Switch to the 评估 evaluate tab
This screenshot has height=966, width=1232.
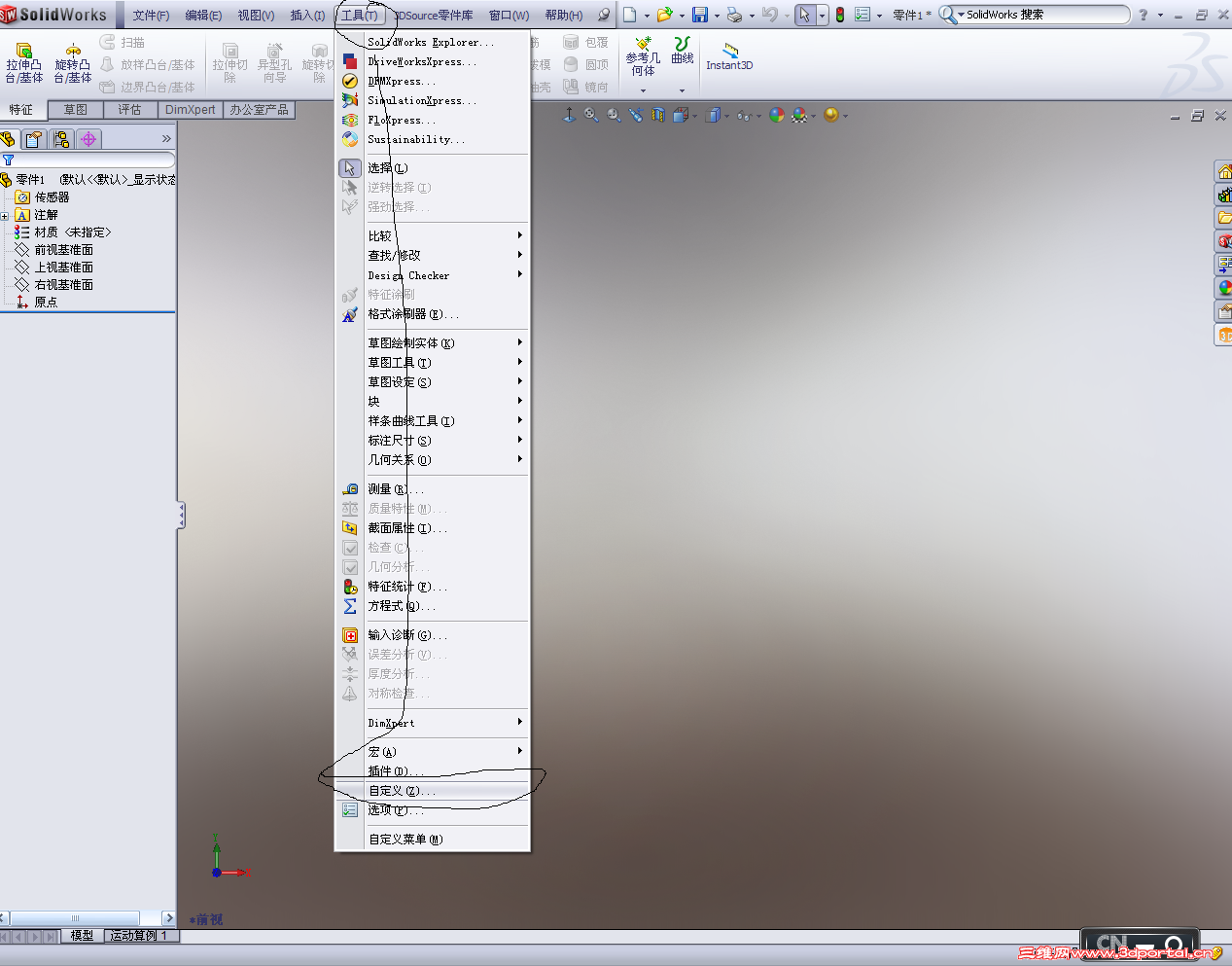(130, 110)
